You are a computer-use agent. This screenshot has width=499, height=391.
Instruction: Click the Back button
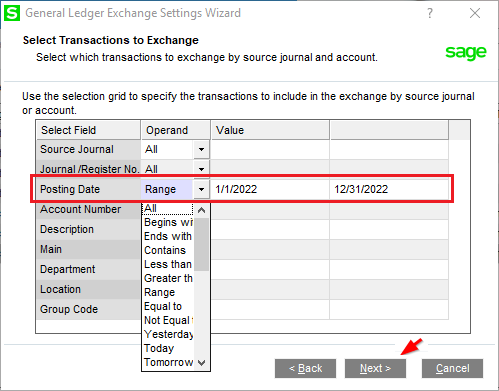[x=305, y=368]
